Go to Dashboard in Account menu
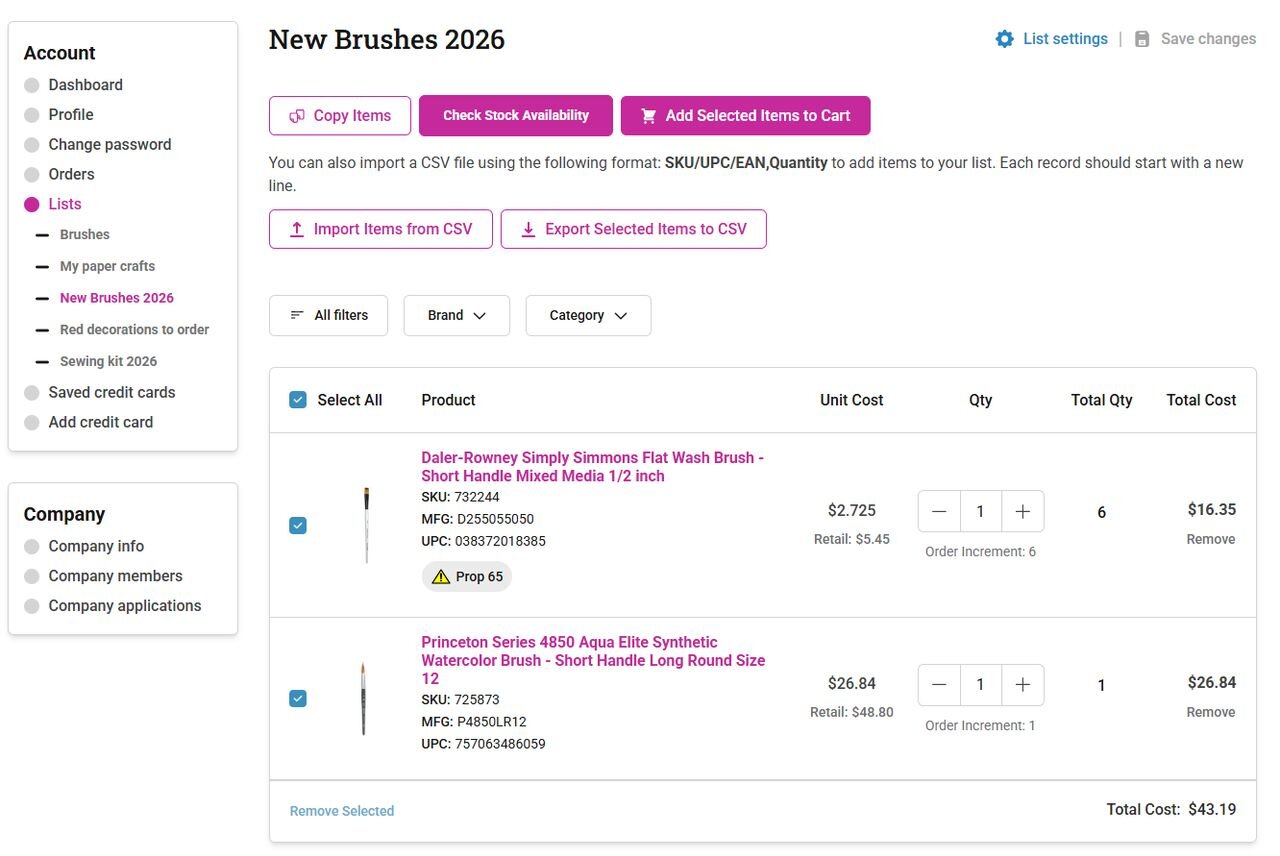 click(86, 85)
